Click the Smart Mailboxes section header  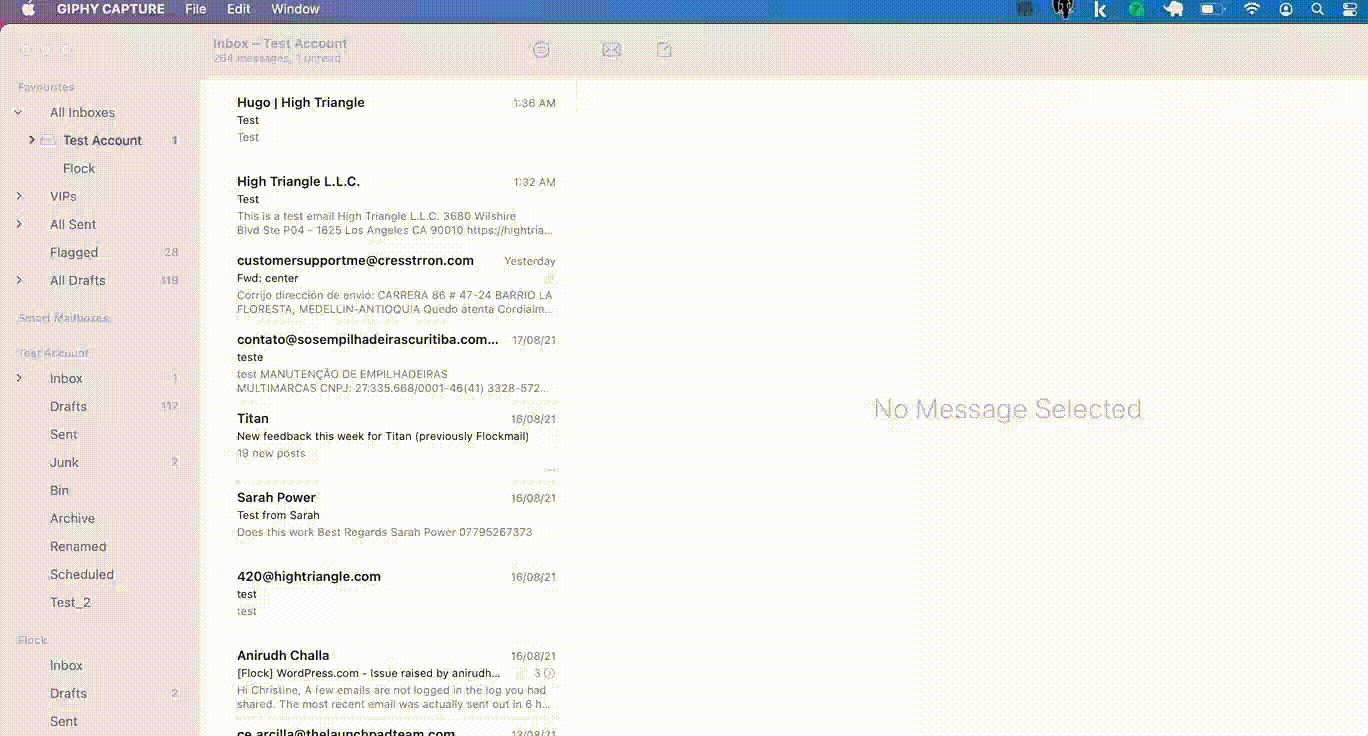[64, 318]
